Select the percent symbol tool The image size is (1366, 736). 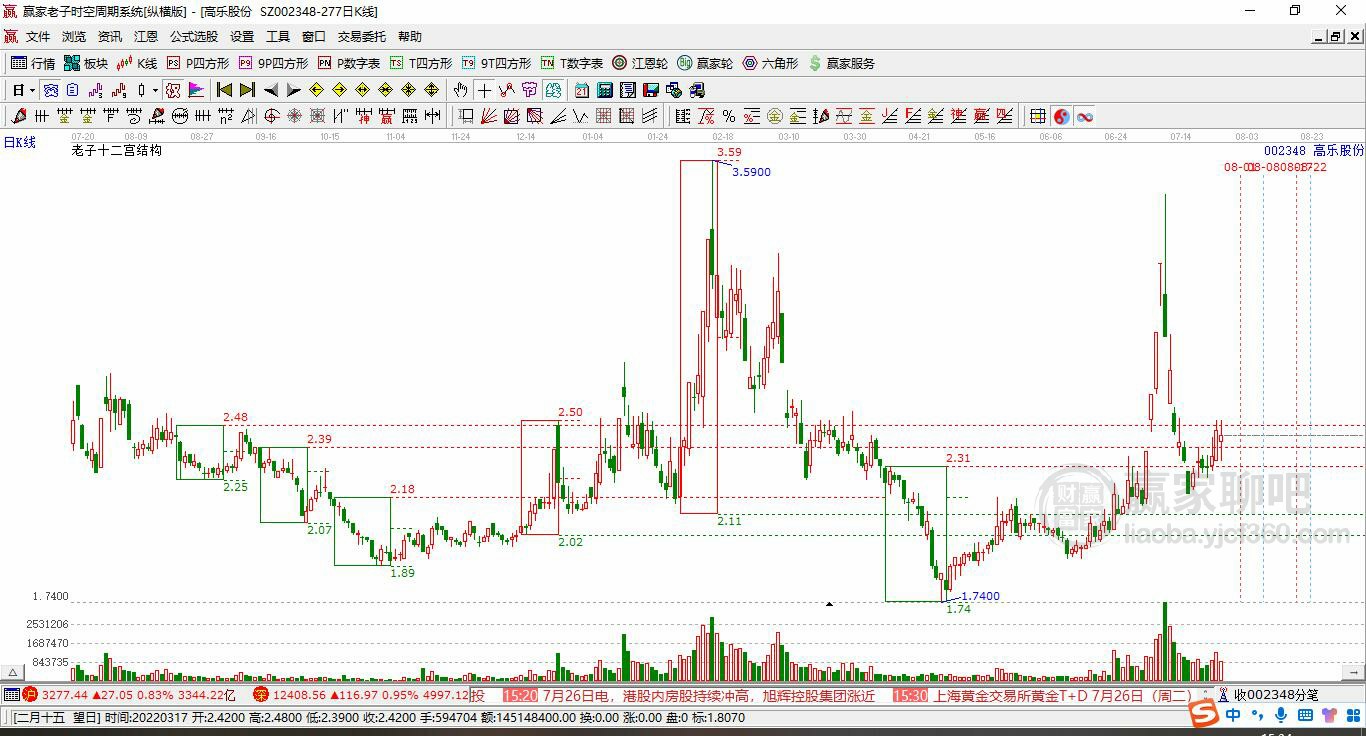728,116
